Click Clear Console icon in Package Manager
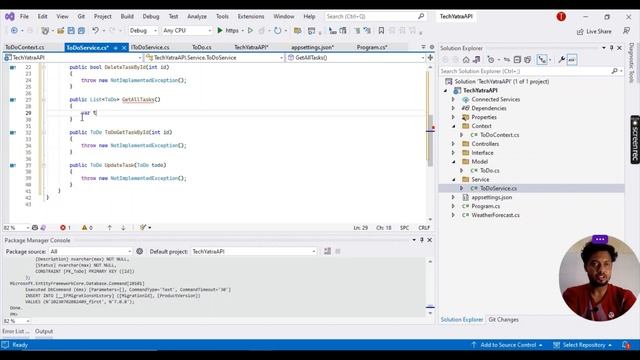This screenshot has width=640, height=360. 327,251
